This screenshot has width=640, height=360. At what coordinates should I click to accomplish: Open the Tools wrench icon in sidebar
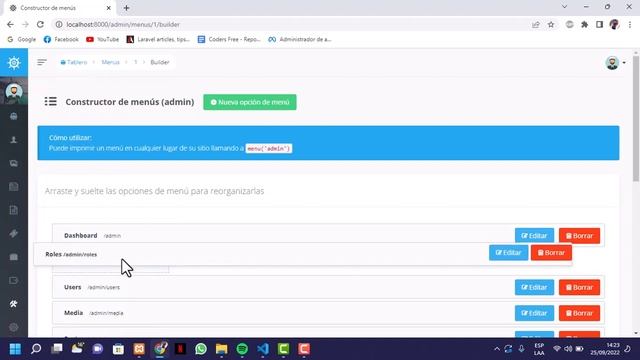pos(14,304)
